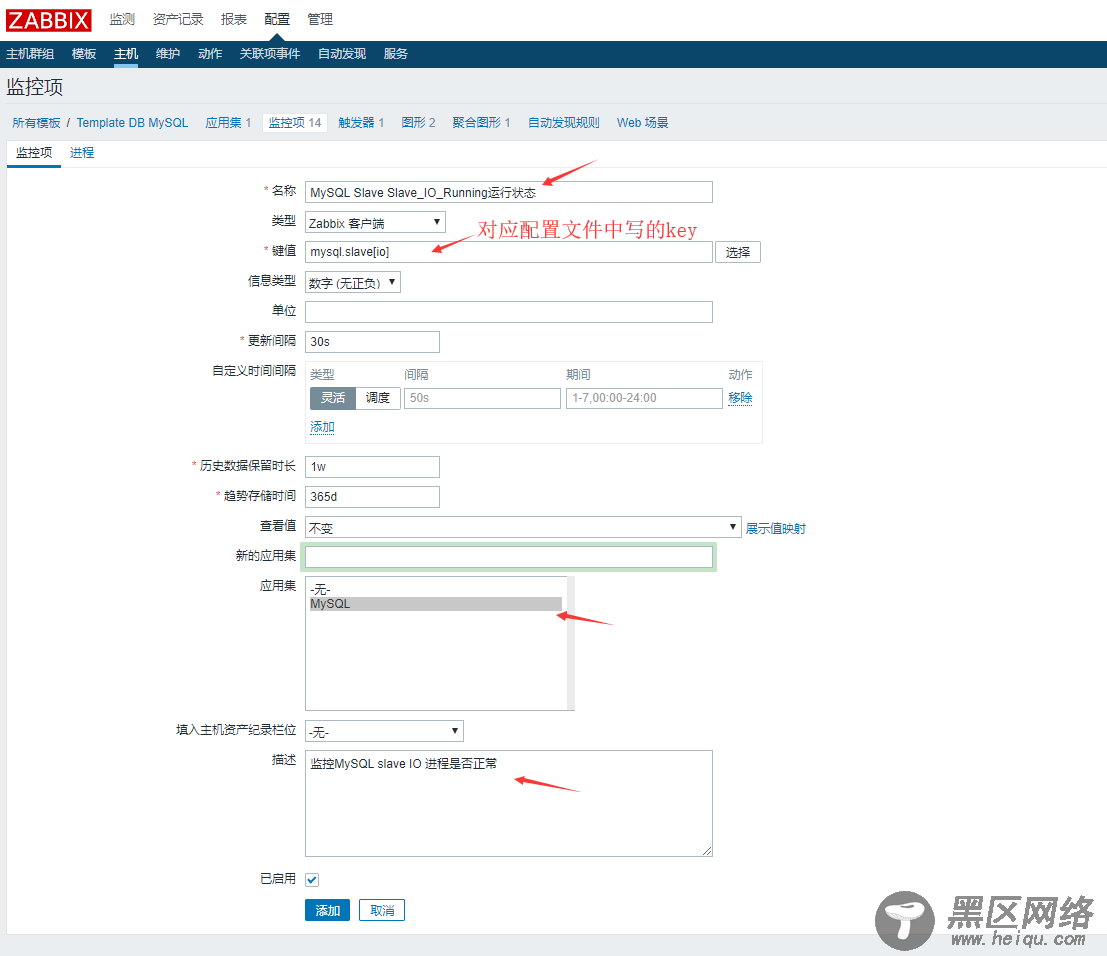Click the 描述 text area
Screen dimensions: 1107x956
click(508, 803)
